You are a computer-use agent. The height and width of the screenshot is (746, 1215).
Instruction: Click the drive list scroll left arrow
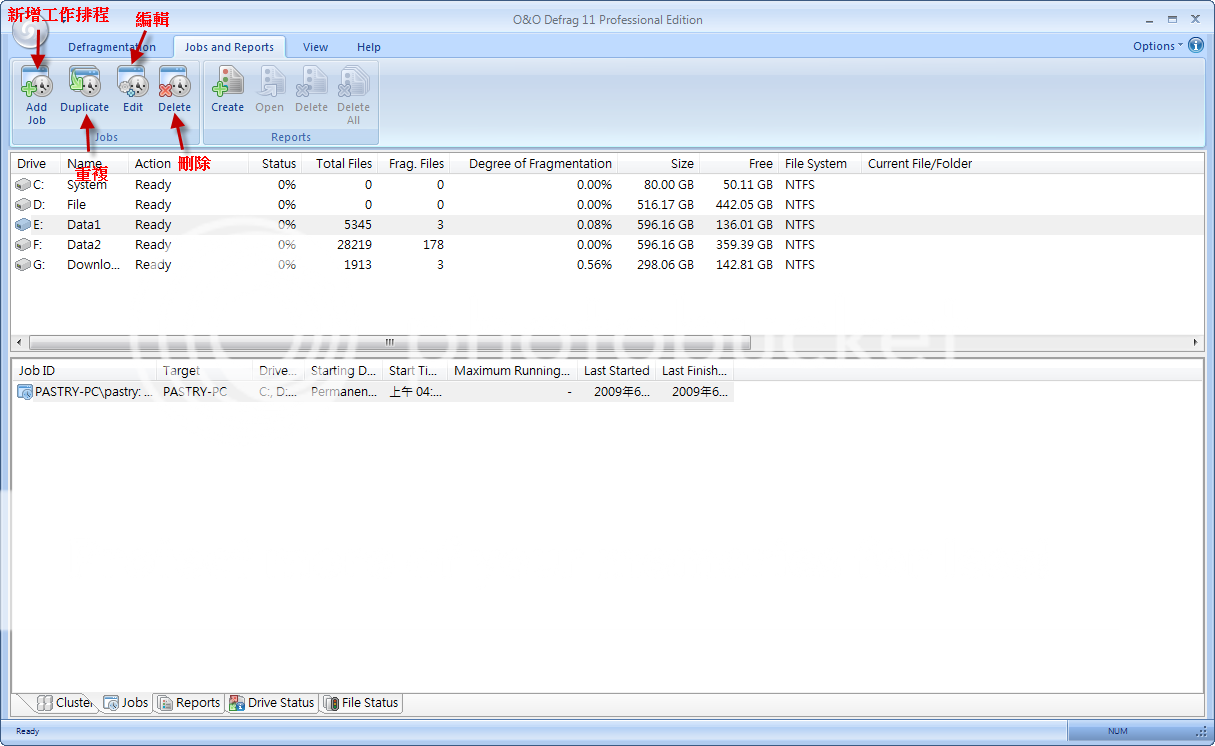[x=18, y=342]
